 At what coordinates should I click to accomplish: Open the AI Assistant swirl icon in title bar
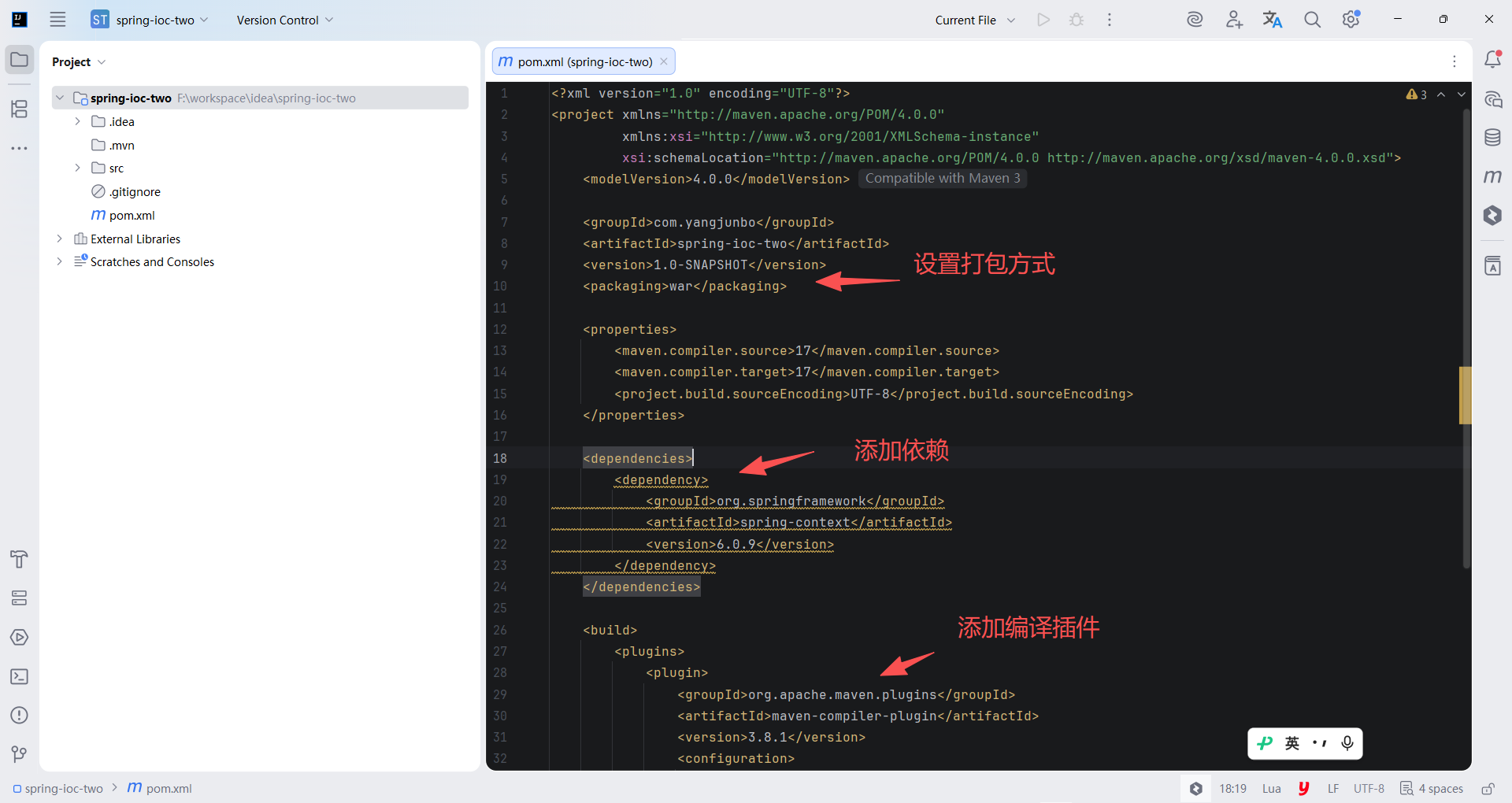click(x=1195, y=20)
